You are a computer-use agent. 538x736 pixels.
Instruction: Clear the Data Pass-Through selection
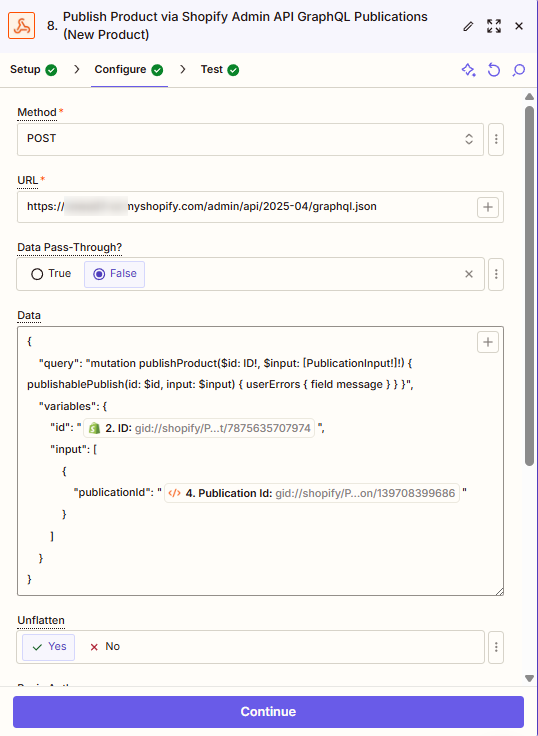pyautogui.click(x=469, y=274)
